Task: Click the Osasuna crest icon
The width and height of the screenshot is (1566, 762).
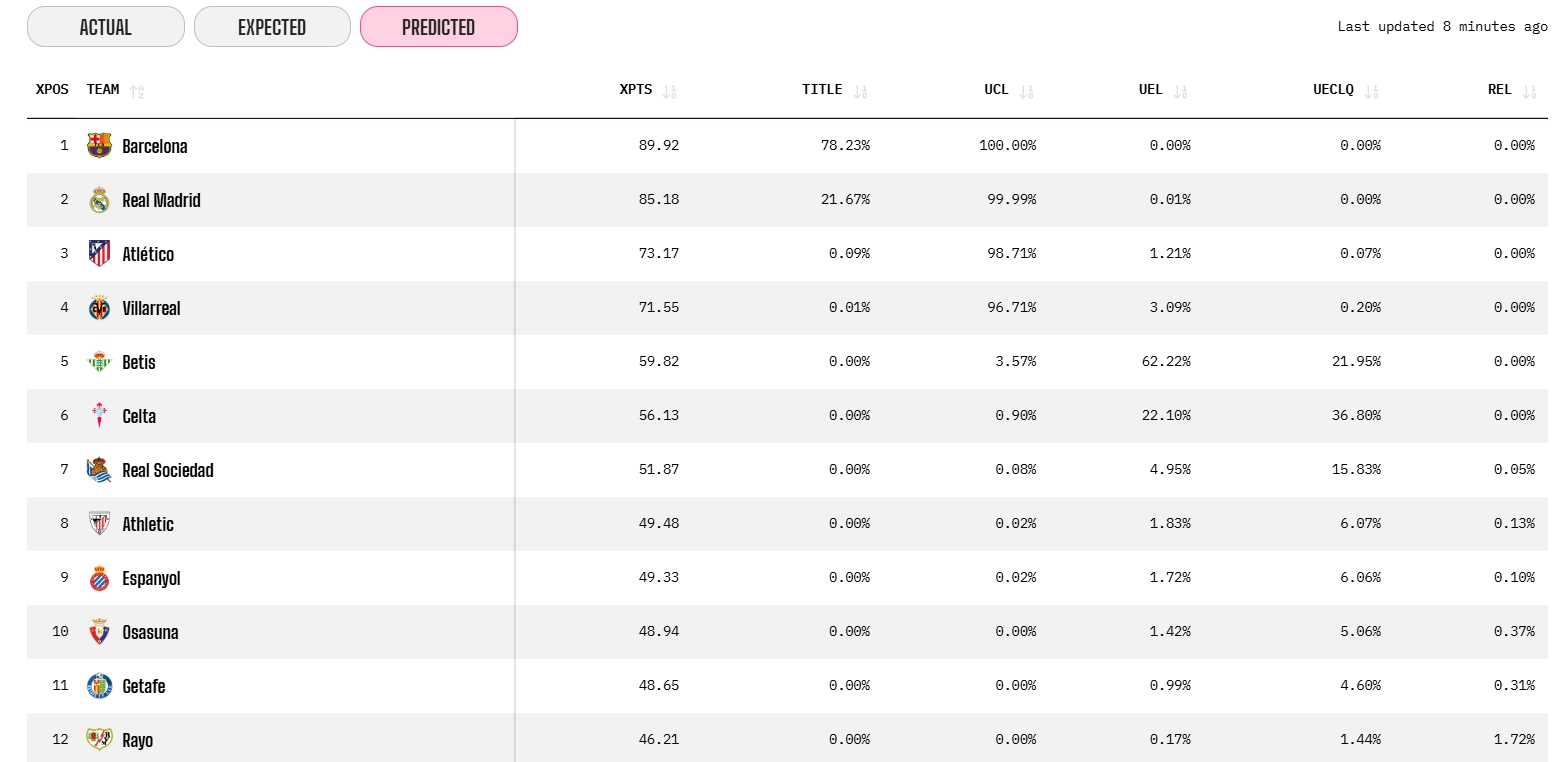Action: click(99, 632)
